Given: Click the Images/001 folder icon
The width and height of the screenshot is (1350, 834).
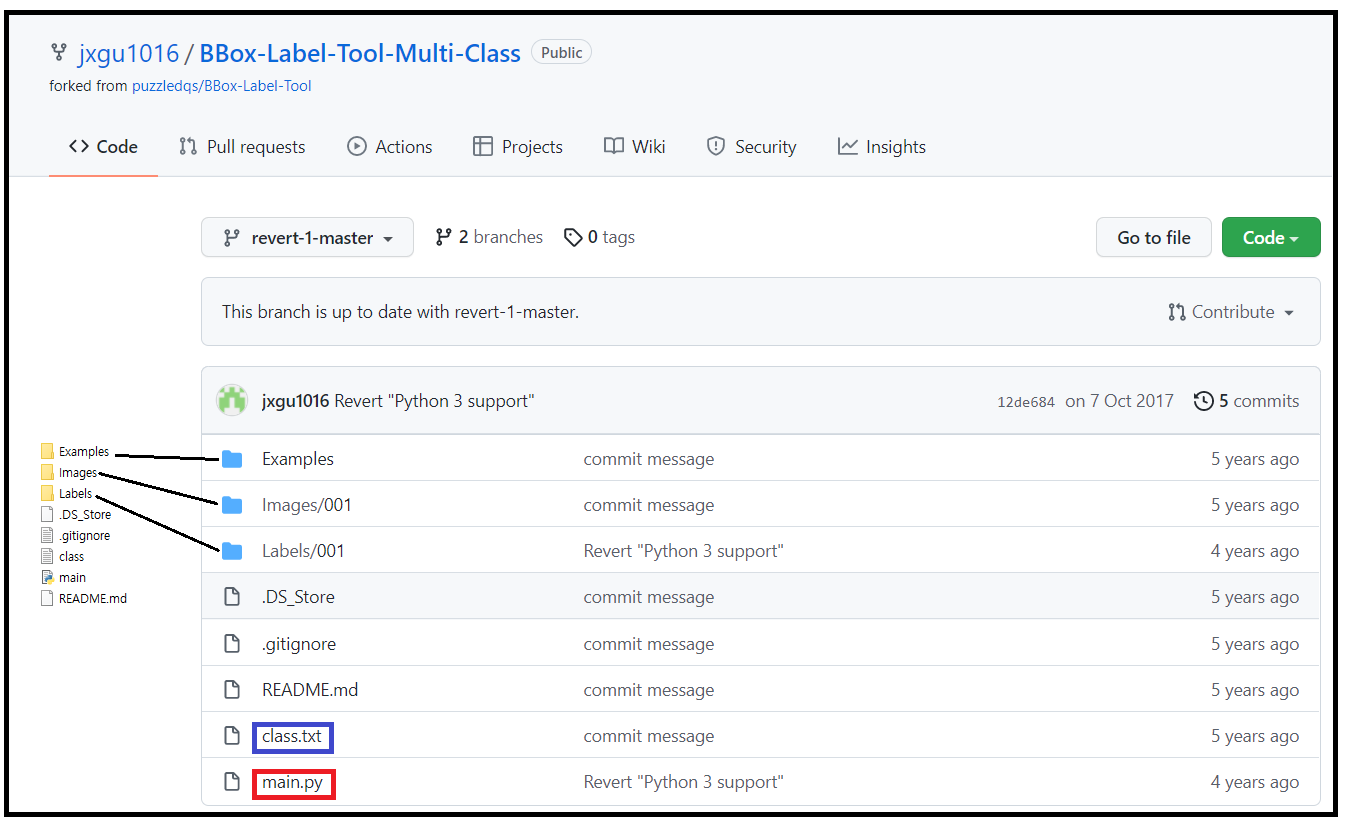Looking at the screenshot, I should click(x=232, y=505).
